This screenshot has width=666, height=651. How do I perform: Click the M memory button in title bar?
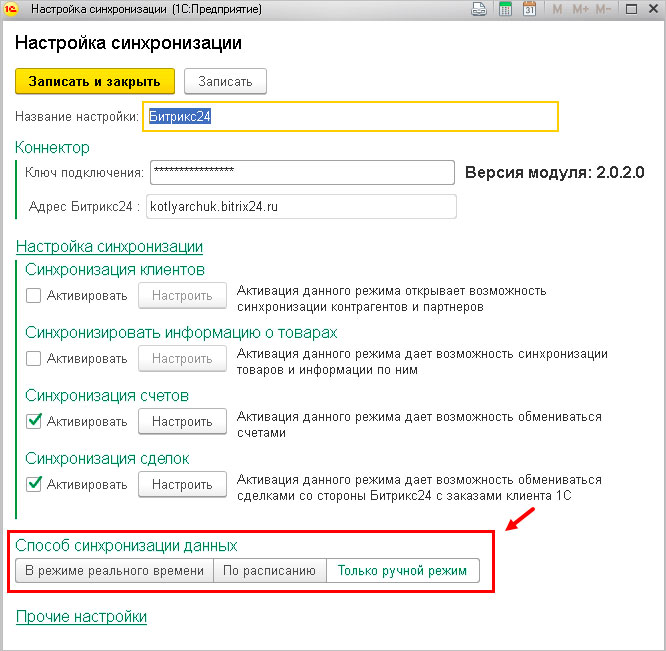pyautogui.click(x=557, y=9)
